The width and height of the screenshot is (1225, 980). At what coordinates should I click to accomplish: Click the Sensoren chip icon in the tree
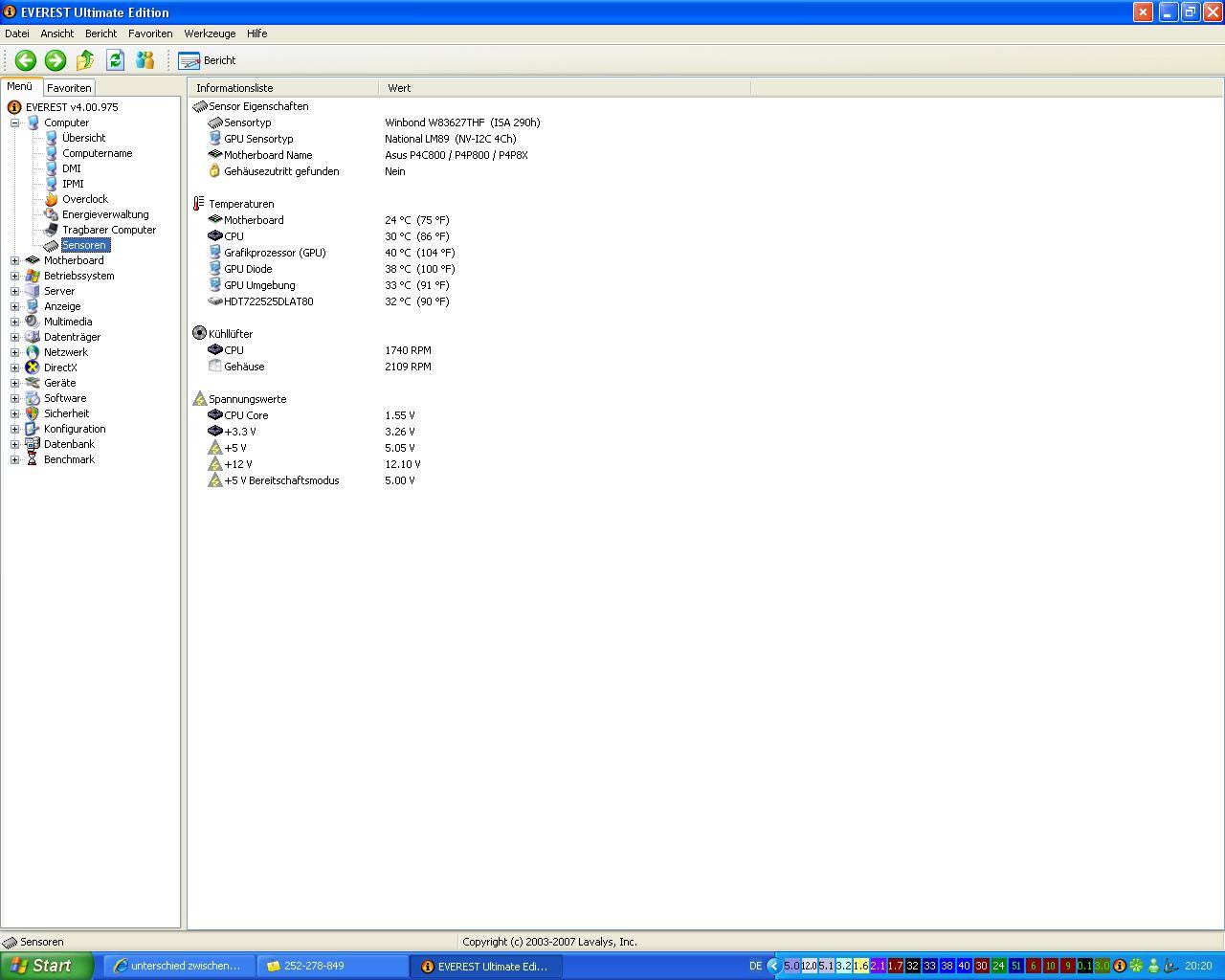pyautogui.click(x=52, y=245)
